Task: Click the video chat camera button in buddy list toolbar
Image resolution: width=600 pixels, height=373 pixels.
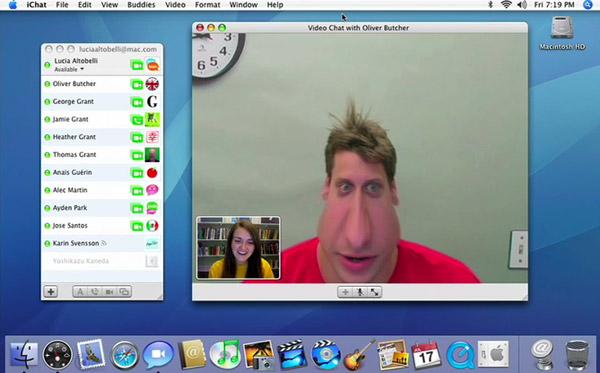Action: pyautogui.click(x=109, y=292)
